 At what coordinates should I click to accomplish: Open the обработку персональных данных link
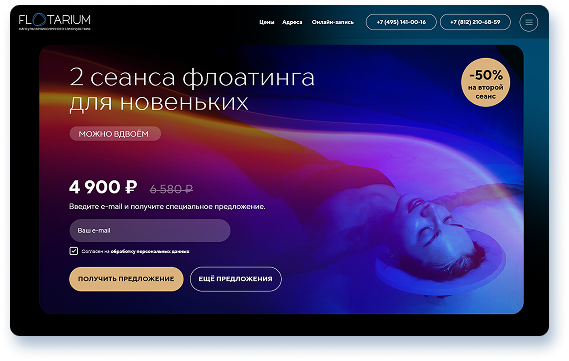150,251
